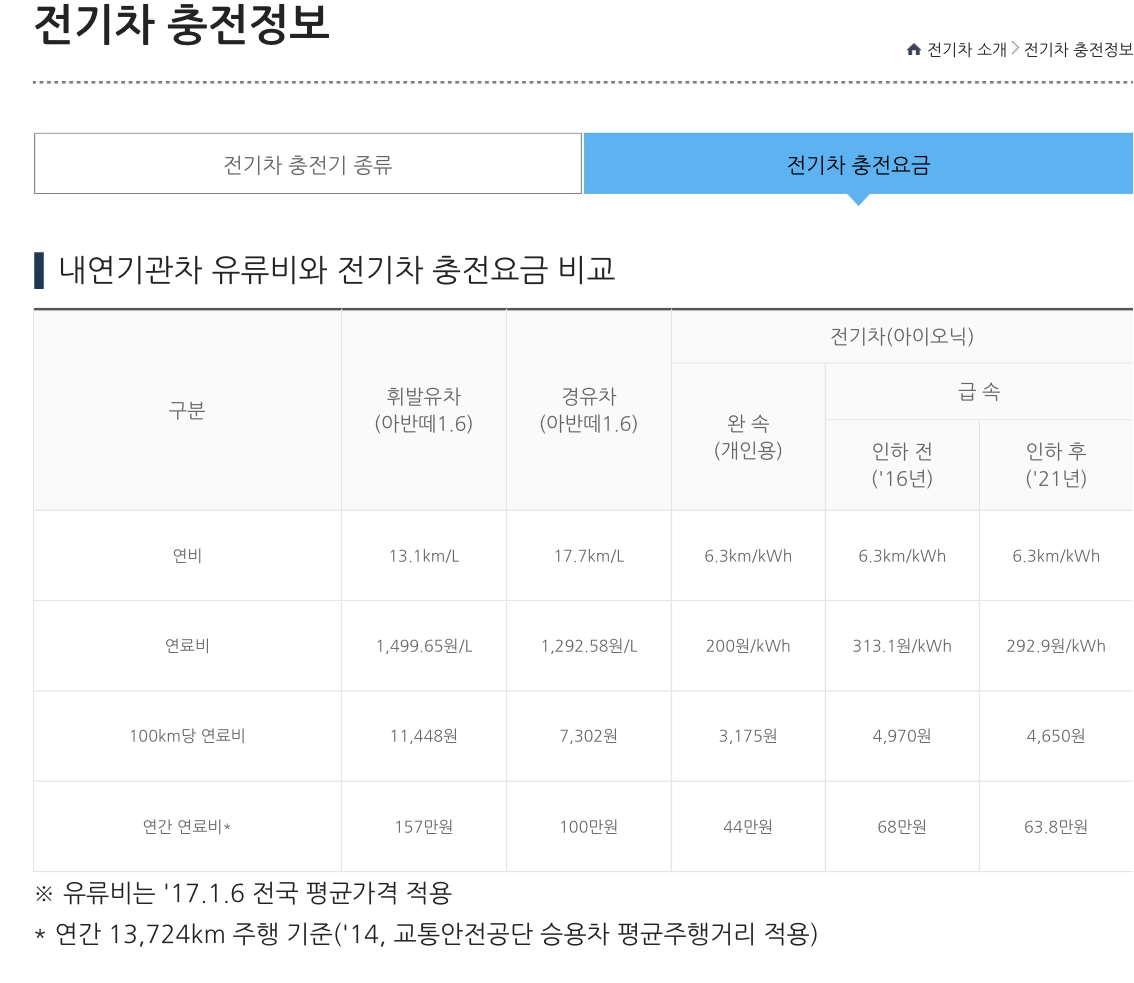This screenshot has width=1134, height=983.
Task: Click the 전기차(아이오닉) group header
Action: 902,336
